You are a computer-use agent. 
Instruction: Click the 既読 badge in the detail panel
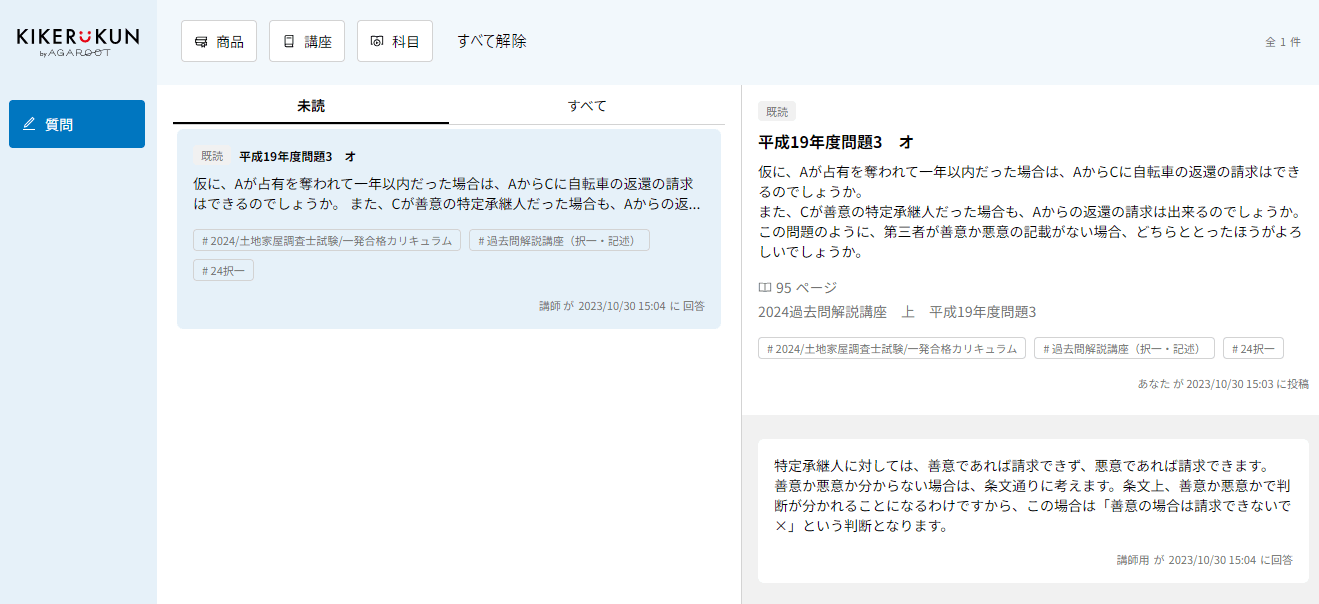click(x=777, y=112)
